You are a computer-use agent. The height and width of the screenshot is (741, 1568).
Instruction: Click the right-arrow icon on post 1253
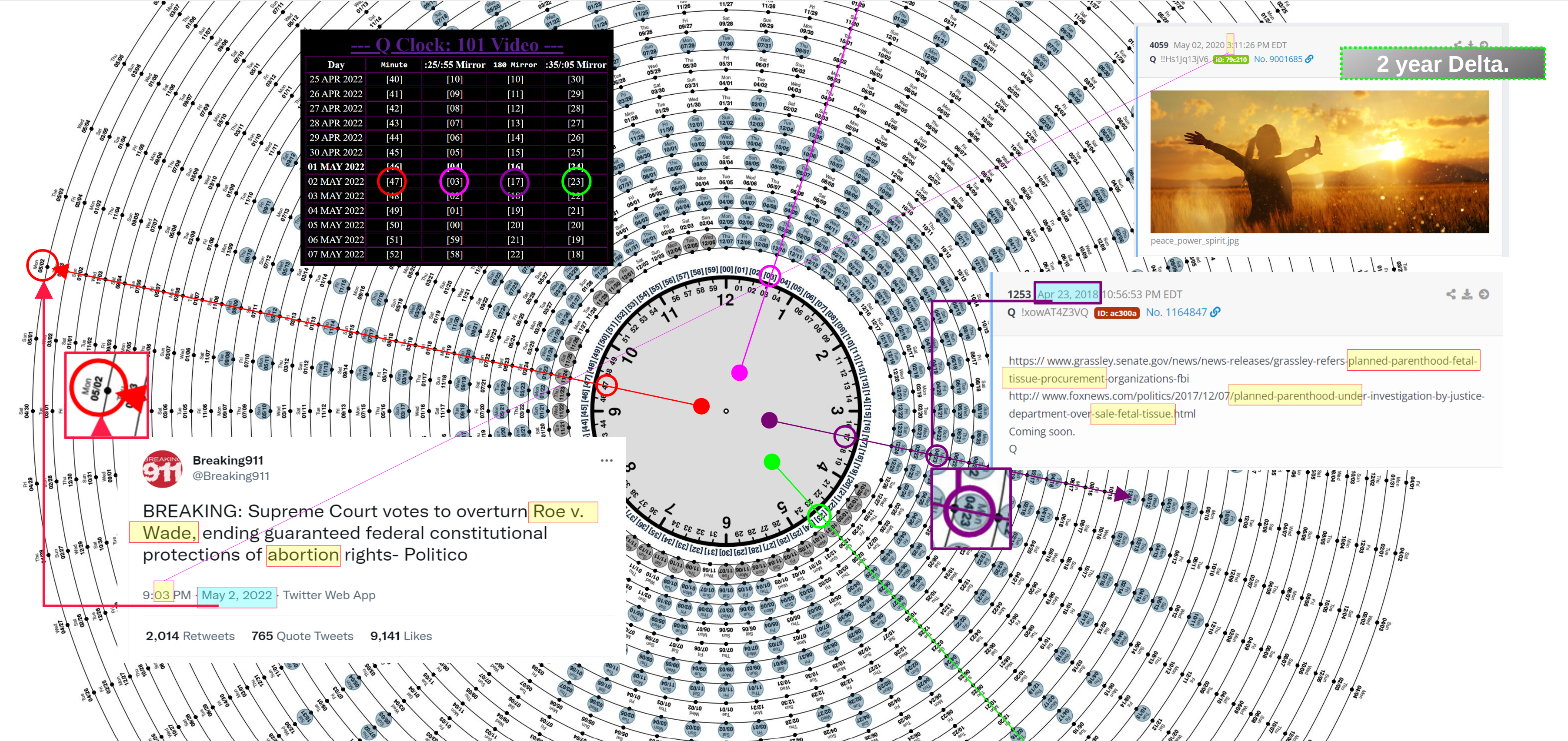tap(1484, 295)
